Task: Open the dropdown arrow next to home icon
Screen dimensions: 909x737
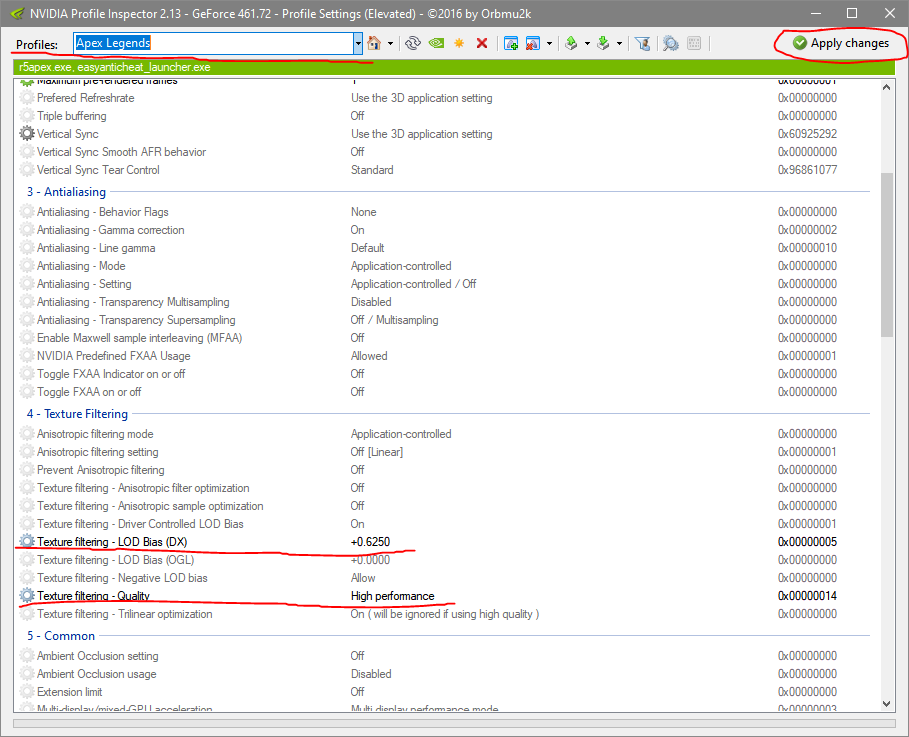Action: click(x=390, y=43)
